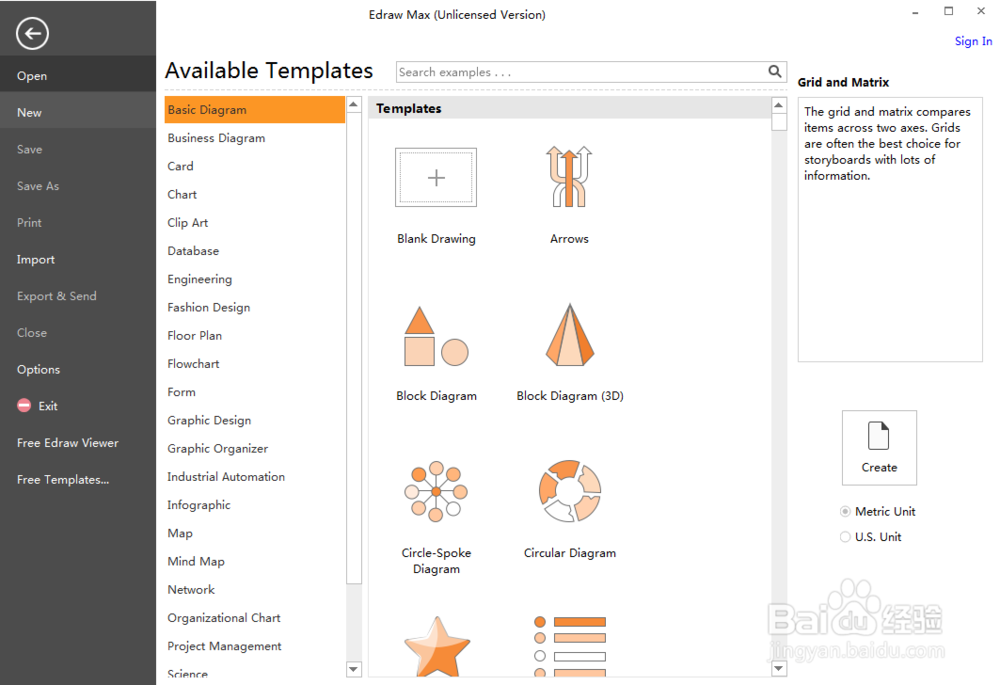
Task: Select the Map category
Action: [x=254, y=533]
